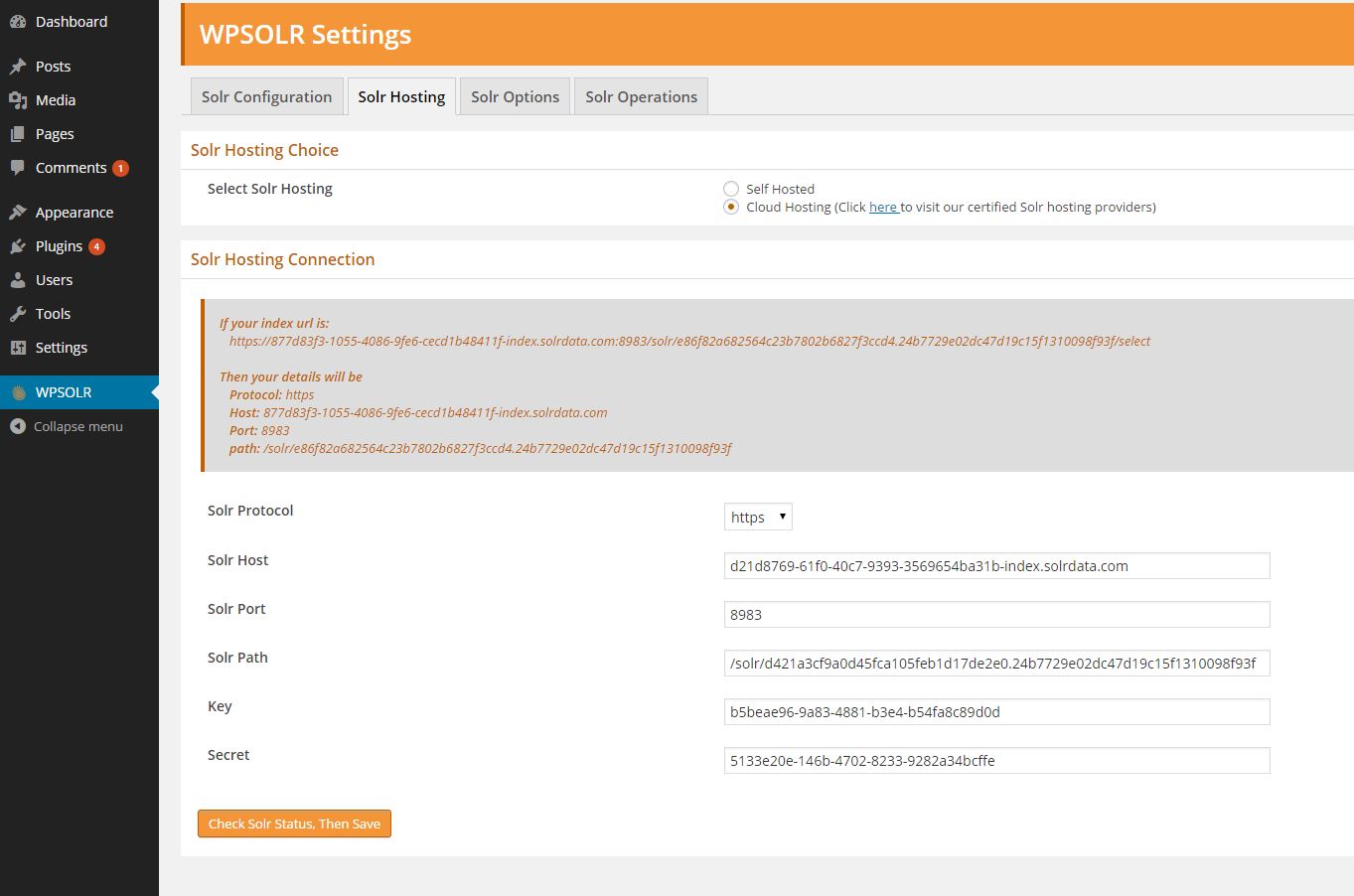This screenshot has width=1354, height=896.
Task: Open the Comments menu item
Action: 79,168
